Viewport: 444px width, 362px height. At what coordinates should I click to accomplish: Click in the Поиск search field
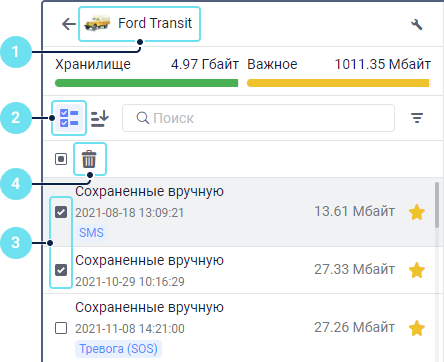pyautogui.click(x=259, y=118)
